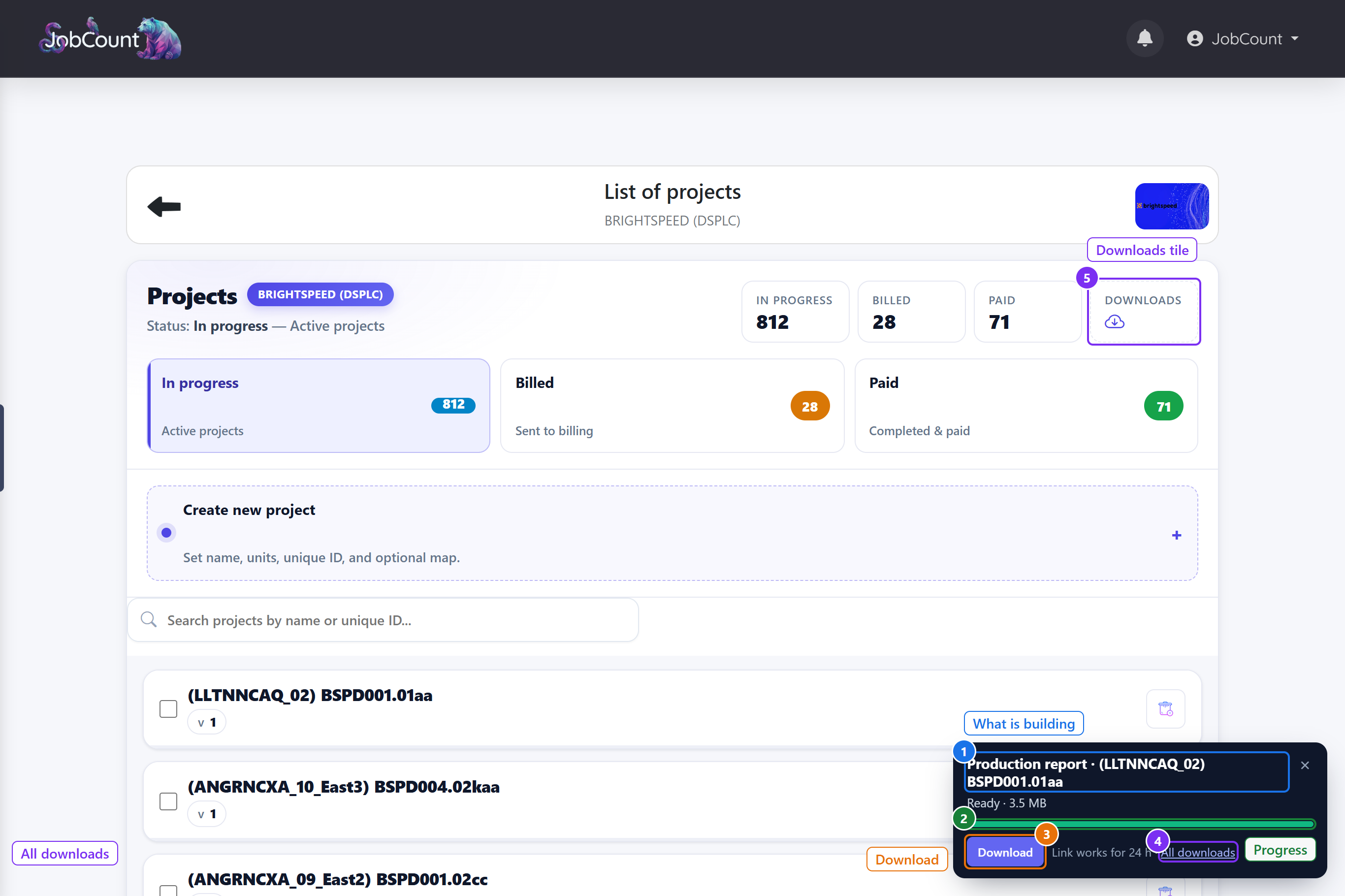1345x896 pixels.
Task: Click project name (ANGRNCXA_09_East2) BSPD001.02cc
Action: [338, 879]
